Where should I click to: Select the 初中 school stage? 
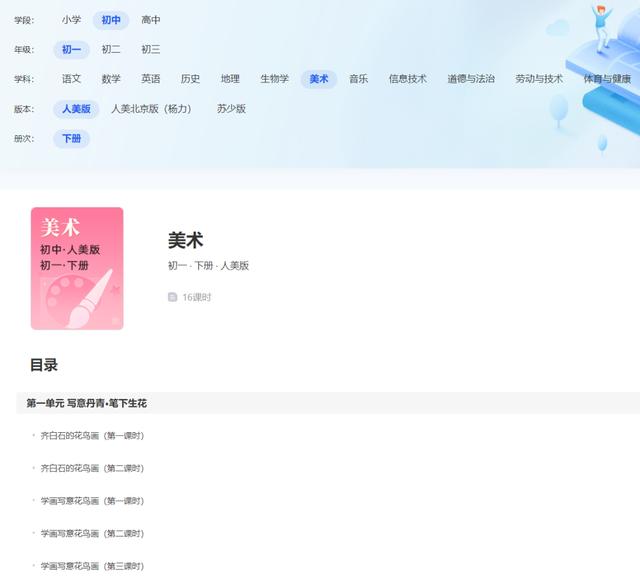coord(111,20)
